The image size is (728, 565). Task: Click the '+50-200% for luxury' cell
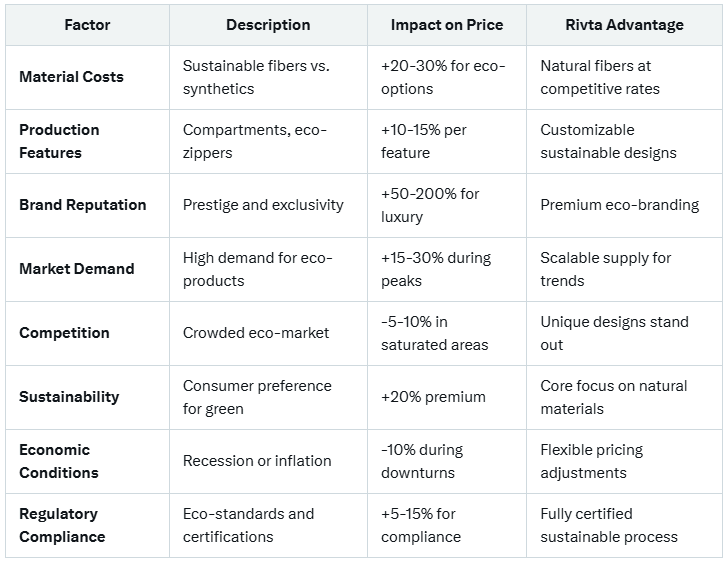[x=430, y=205]
